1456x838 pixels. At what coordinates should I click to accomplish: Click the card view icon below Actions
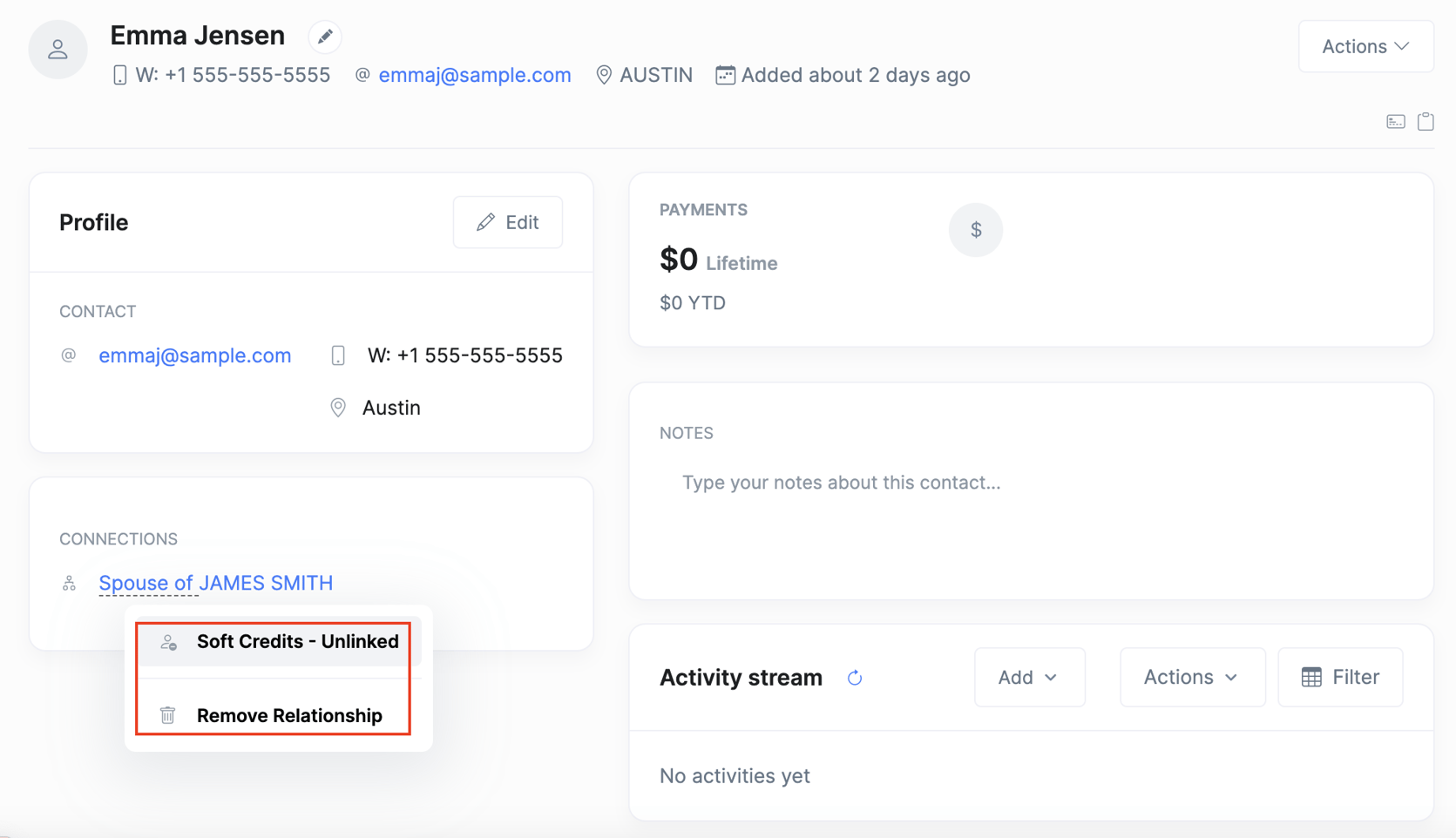coord(1396,122)
